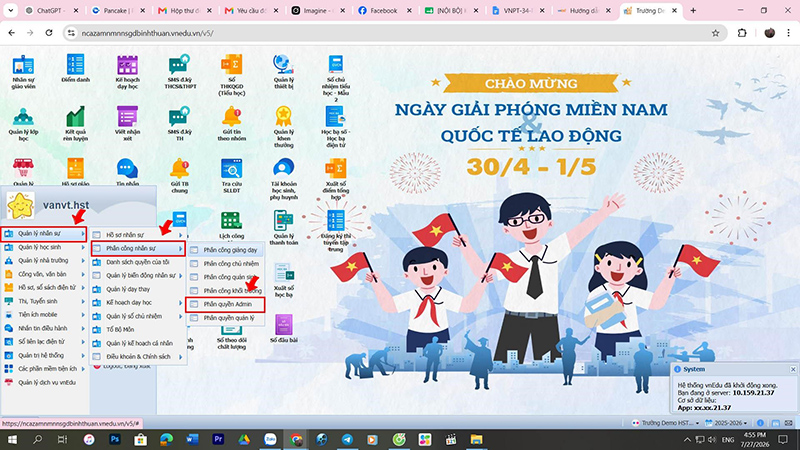Expand the Hồ sơ nhân sự submenu

point(138,235)
